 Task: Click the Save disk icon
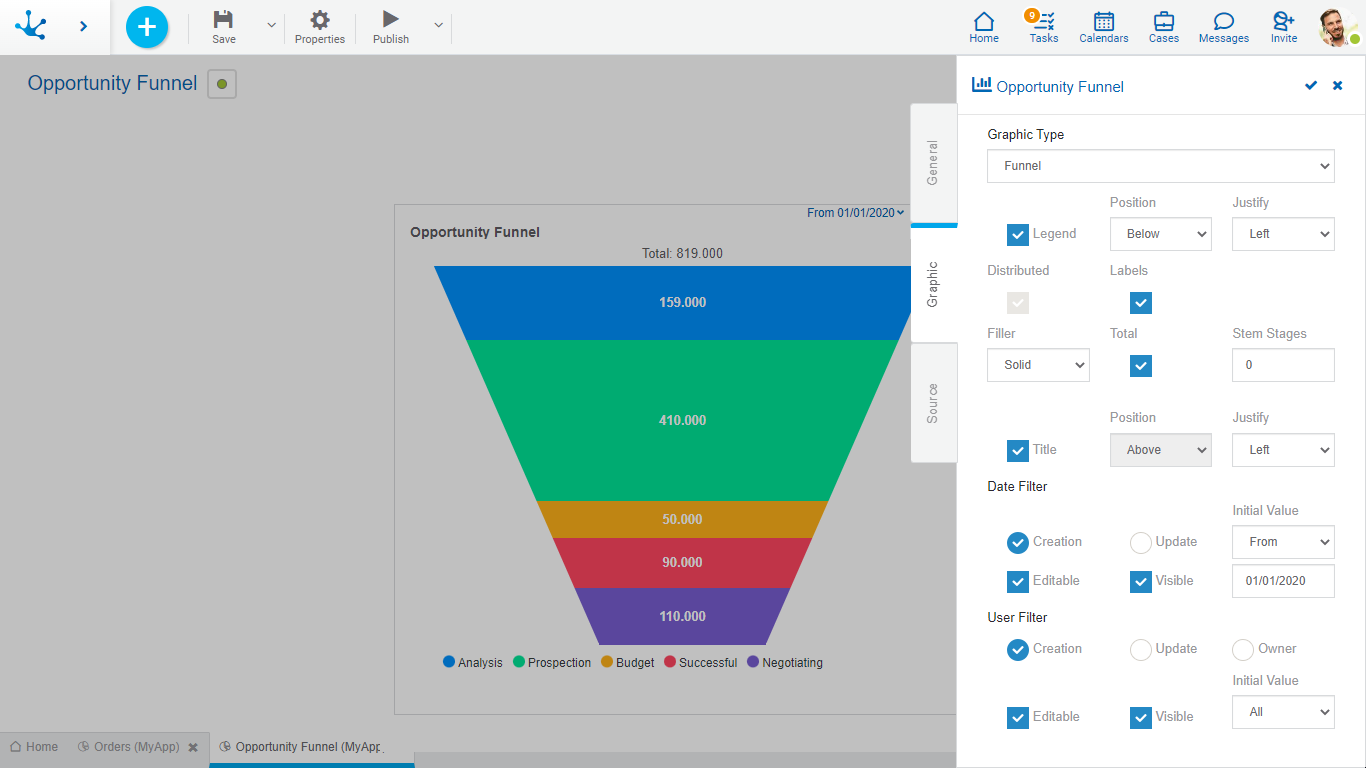pyautogui.click(x=224, y=20)
